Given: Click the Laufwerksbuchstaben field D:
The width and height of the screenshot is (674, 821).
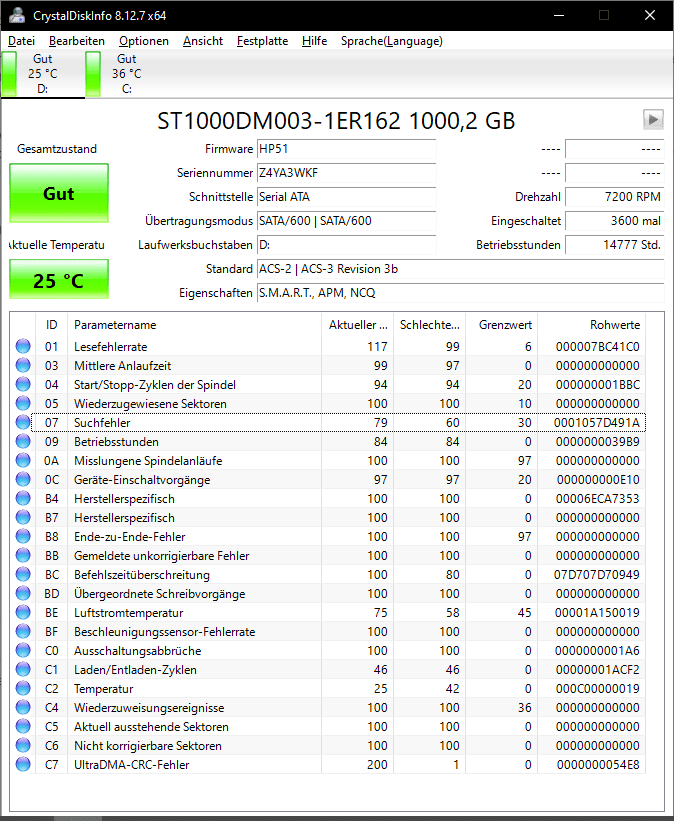Looking at the screenshot, I should [x=347, y=245].
